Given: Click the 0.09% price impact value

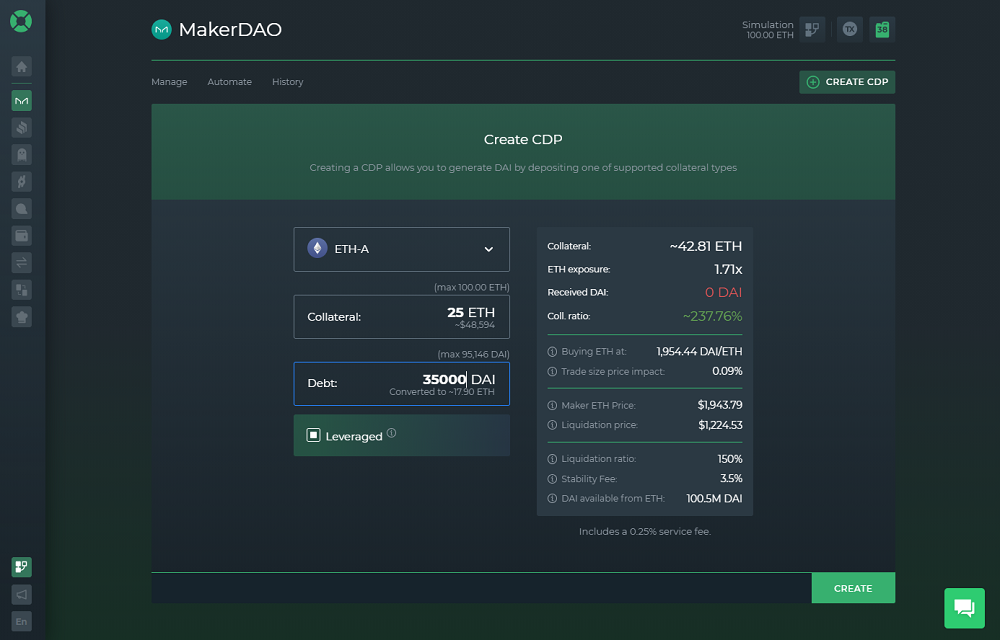Looking at the screenshot, I should (727, 372).
